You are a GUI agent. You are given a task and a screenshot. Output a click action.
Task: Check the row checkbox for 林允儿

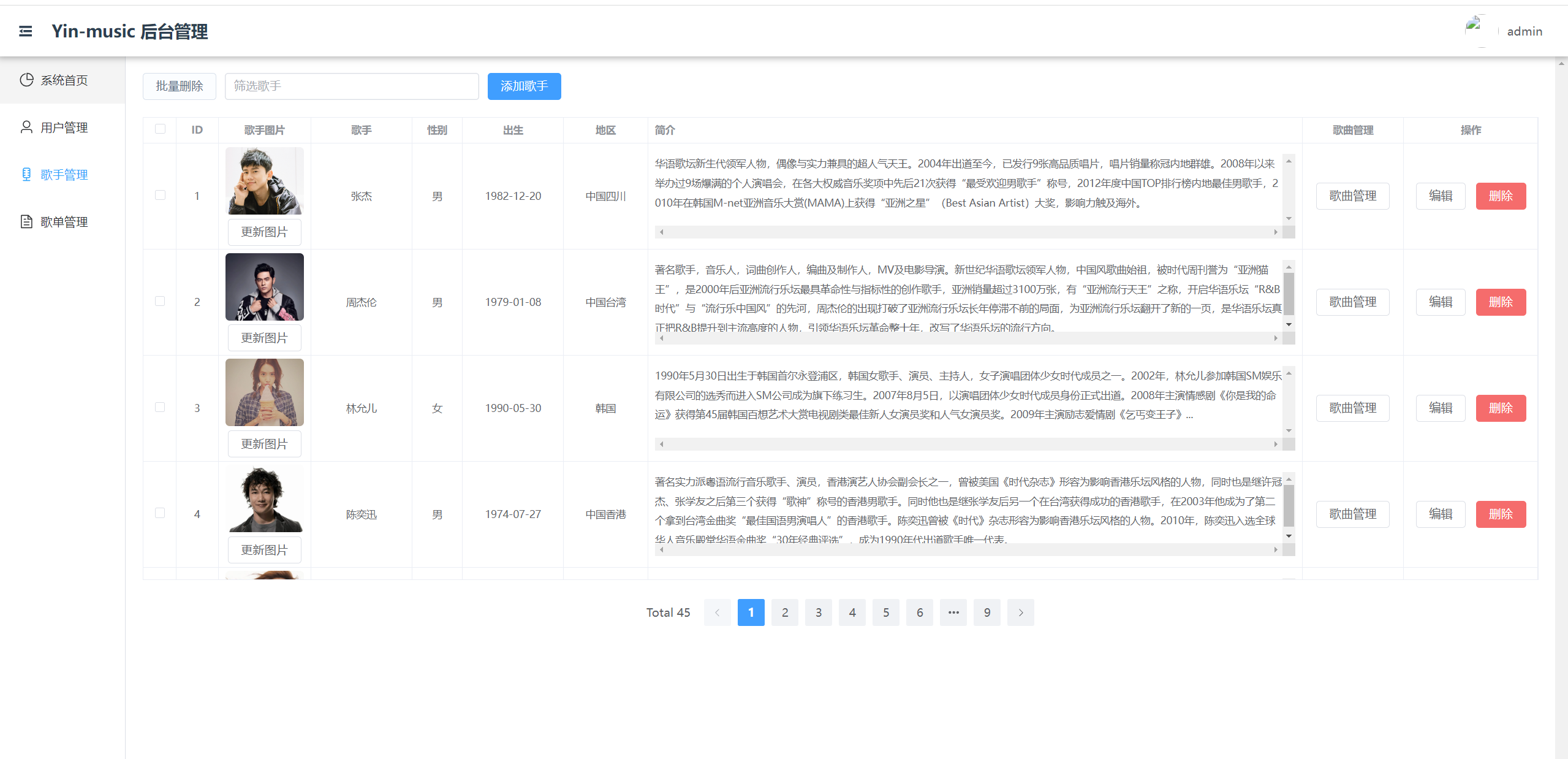(160, 407)
